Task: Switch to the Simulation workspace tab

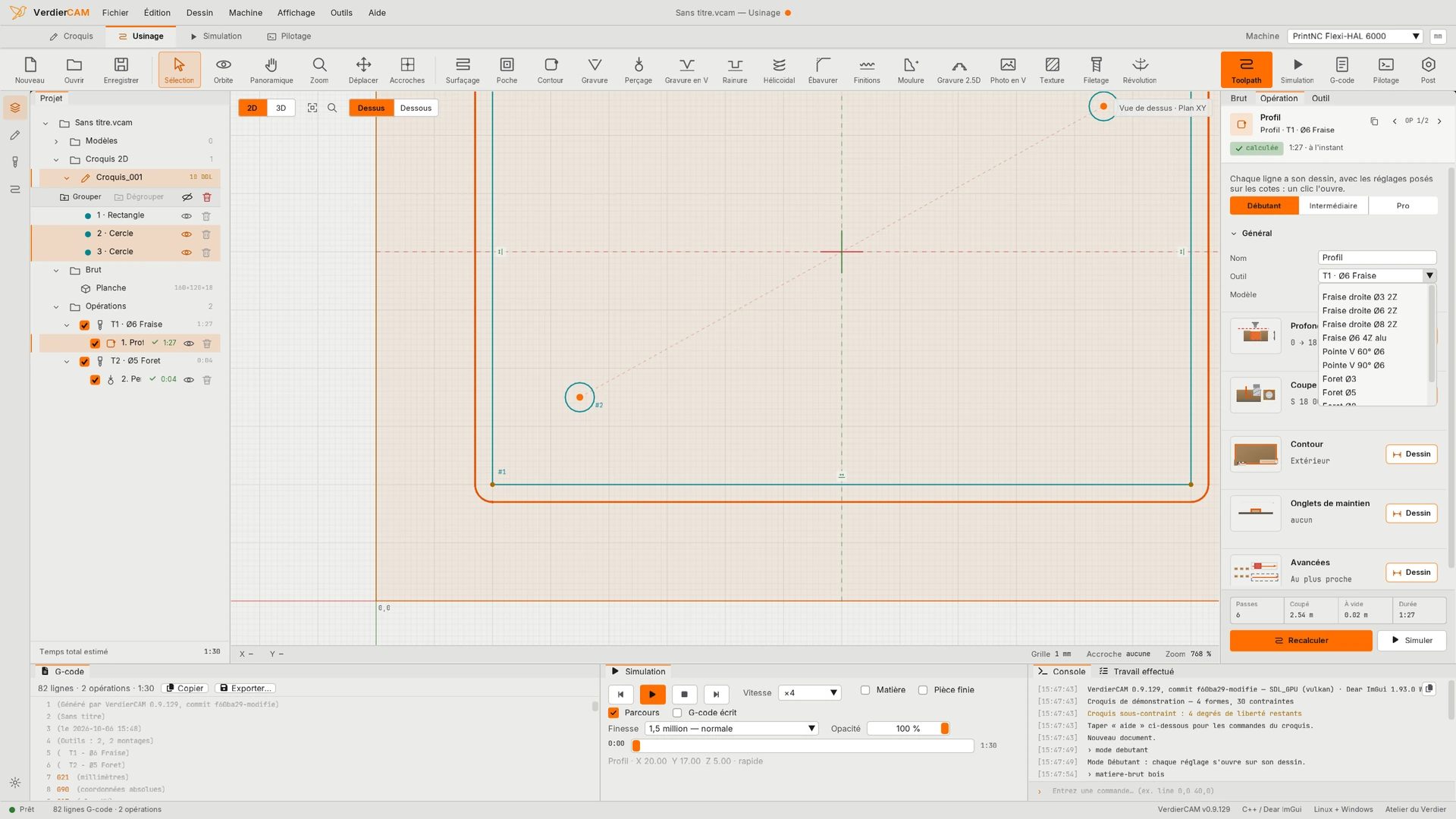Action: coord(215,36)
